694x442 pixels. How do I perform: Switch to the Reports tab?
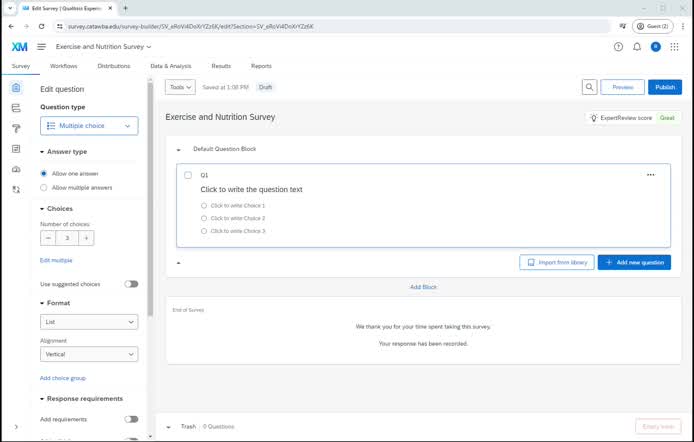(261, 66)
